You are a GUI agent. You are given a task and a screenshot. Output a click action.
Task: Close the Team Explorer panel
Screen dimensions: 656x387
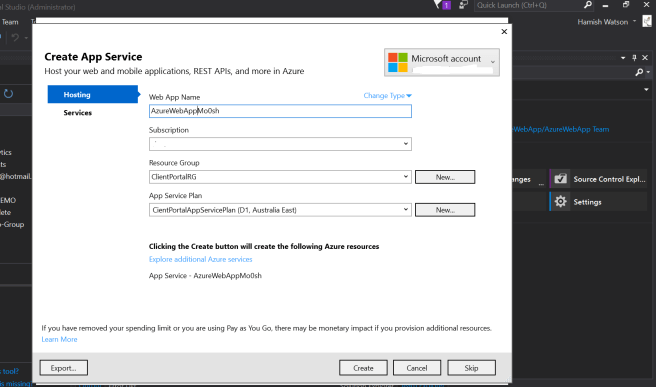point(645,58)
